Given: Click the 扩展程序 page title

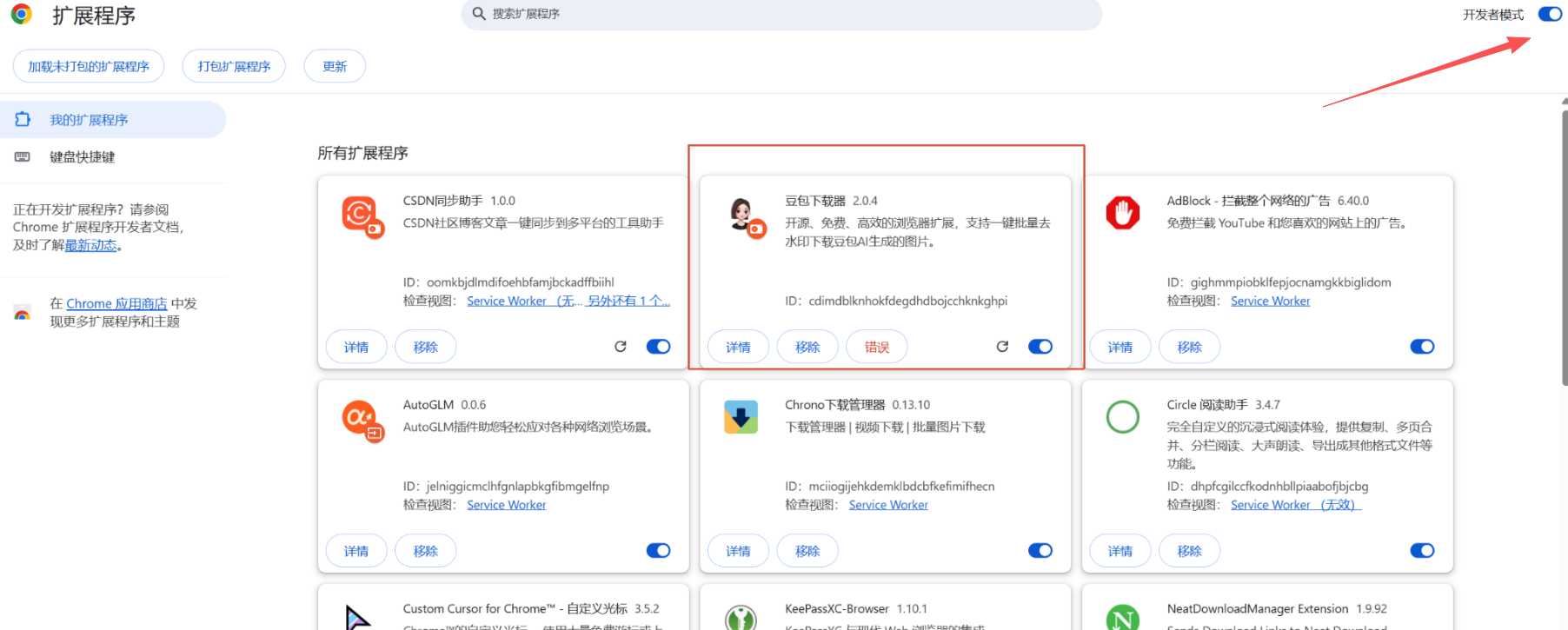Looking at the screenshot, I should pos(94,16).
